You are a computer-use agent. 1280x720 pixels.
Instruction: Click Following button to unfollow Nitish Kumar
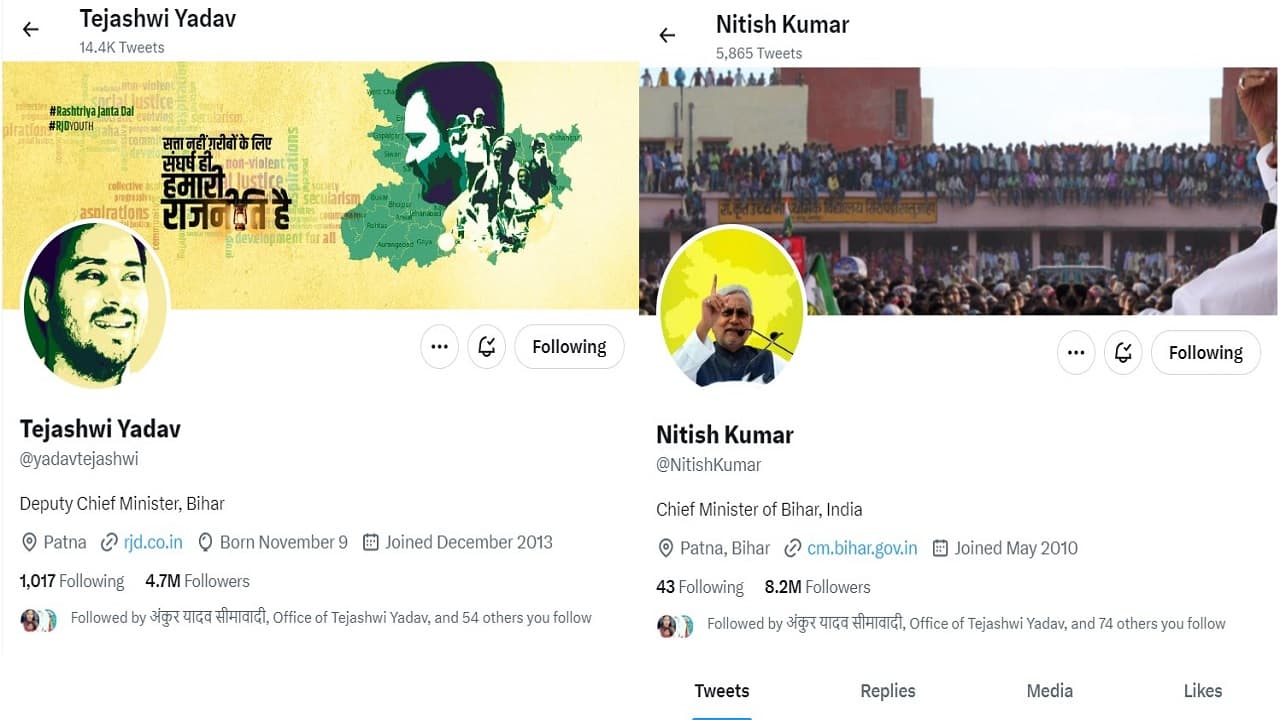1206,352
